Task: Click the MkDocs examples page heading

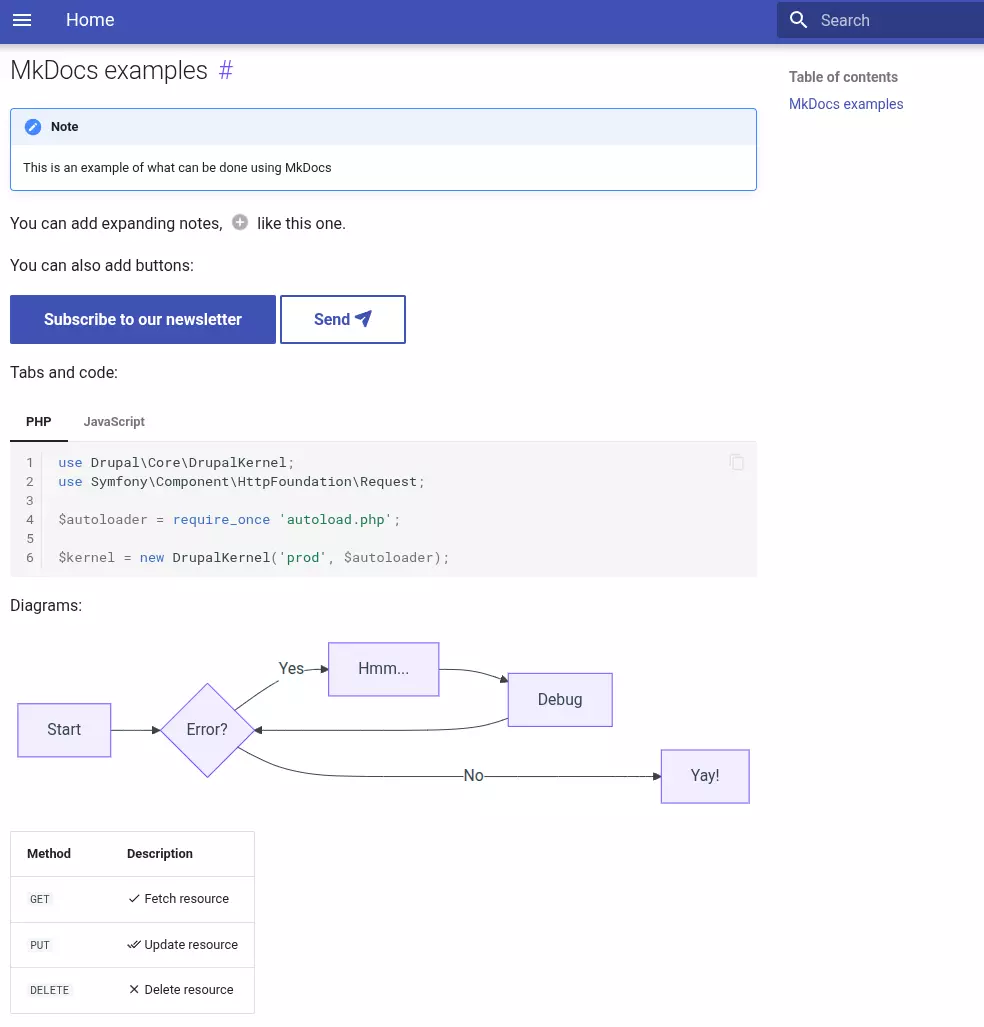Action: [109, 70]
